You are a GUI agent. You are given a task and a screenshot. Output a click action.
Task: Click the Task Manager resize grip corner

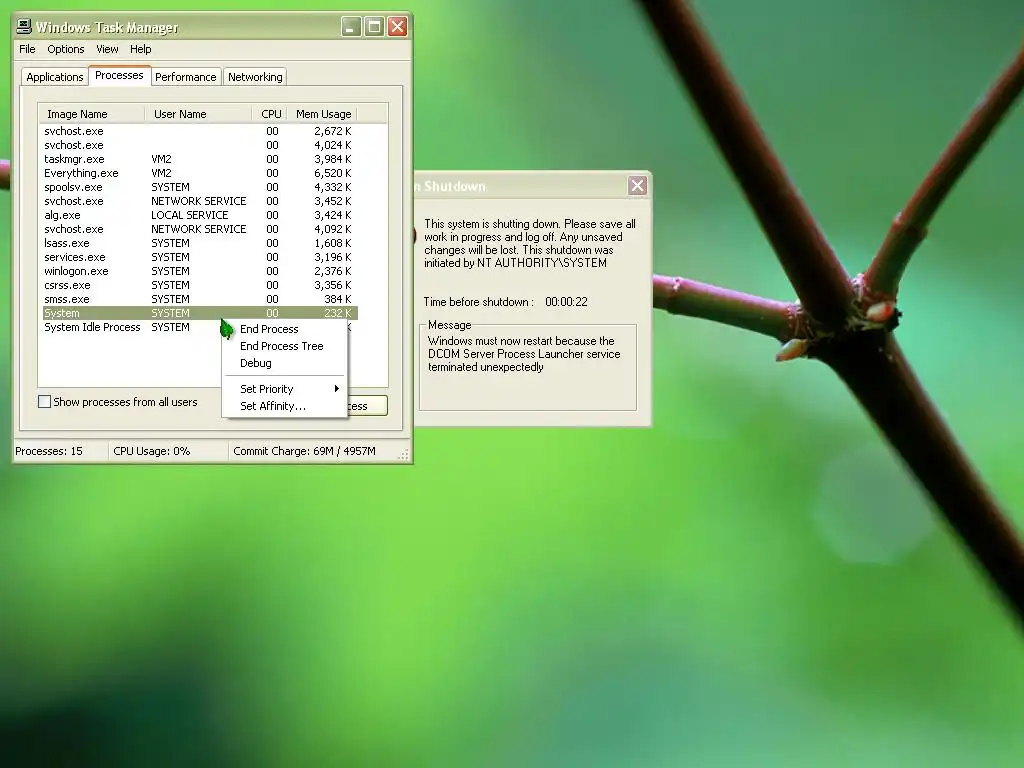(404, 455)
